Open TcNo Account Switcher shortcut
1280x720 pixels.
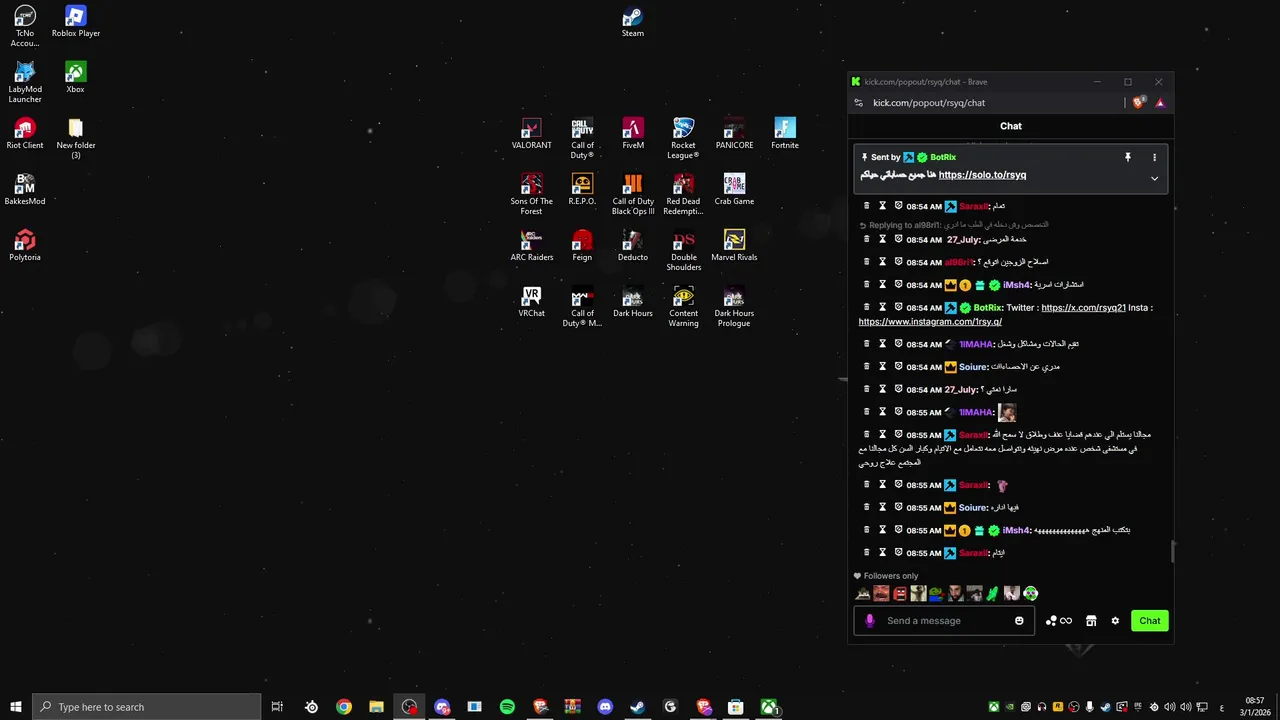[25, 27]
